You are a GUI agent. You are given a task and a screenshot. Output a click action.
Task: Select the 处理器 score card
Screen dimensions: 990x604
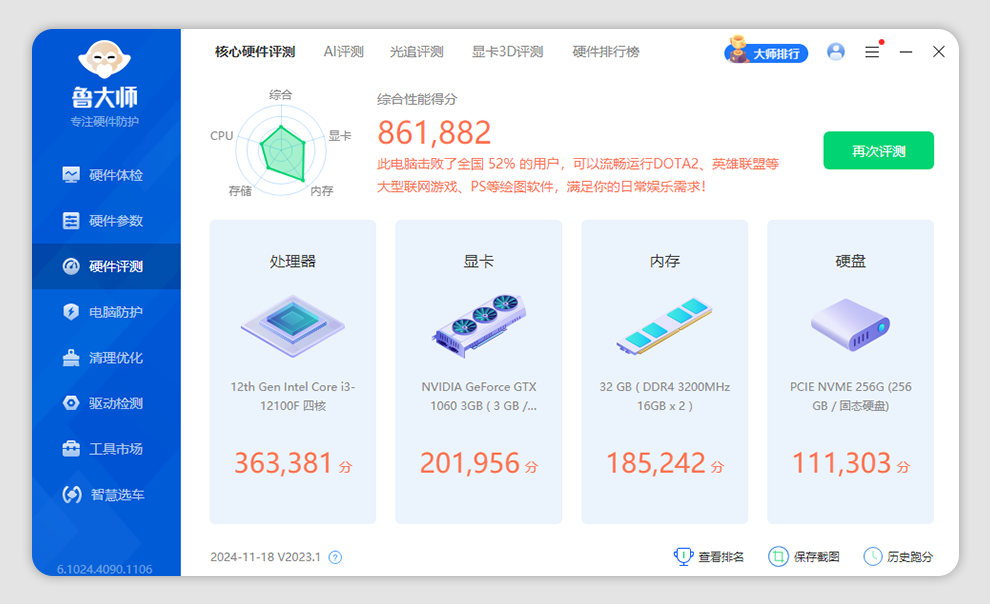coord(292,371)
